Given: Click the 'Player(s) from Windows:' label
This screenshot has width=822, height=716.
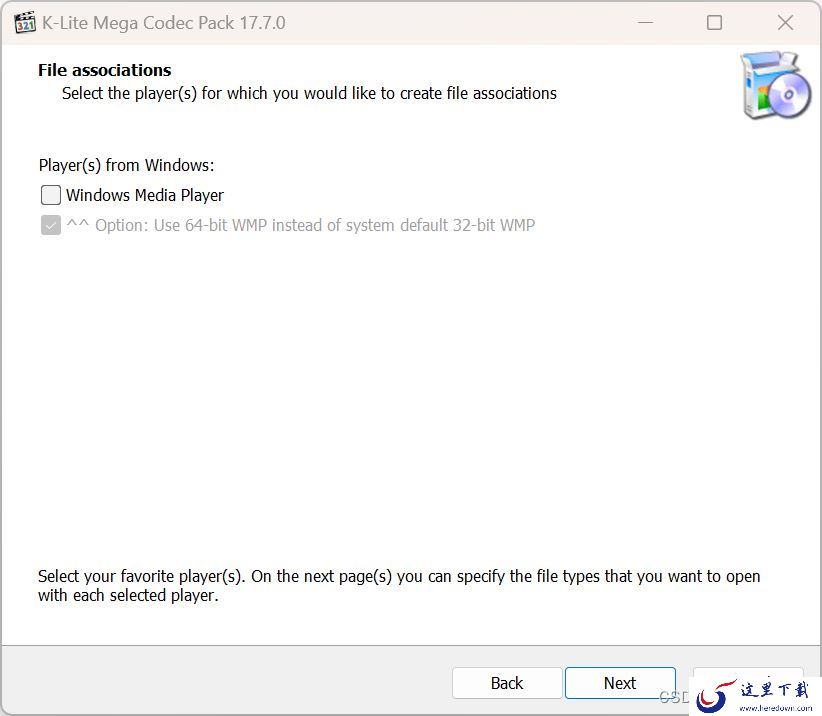Looking at the screenshot, I should 126,165.
